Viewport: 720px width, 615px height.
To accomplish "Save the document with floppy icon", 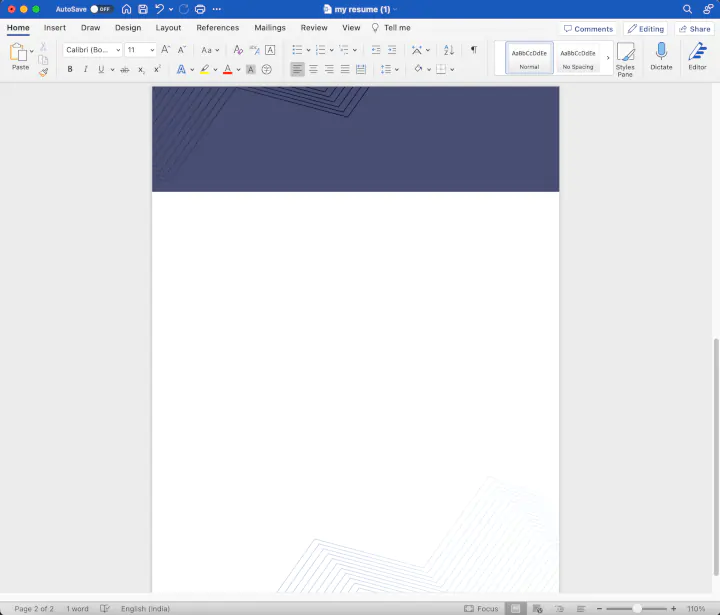I will point(143,9).
